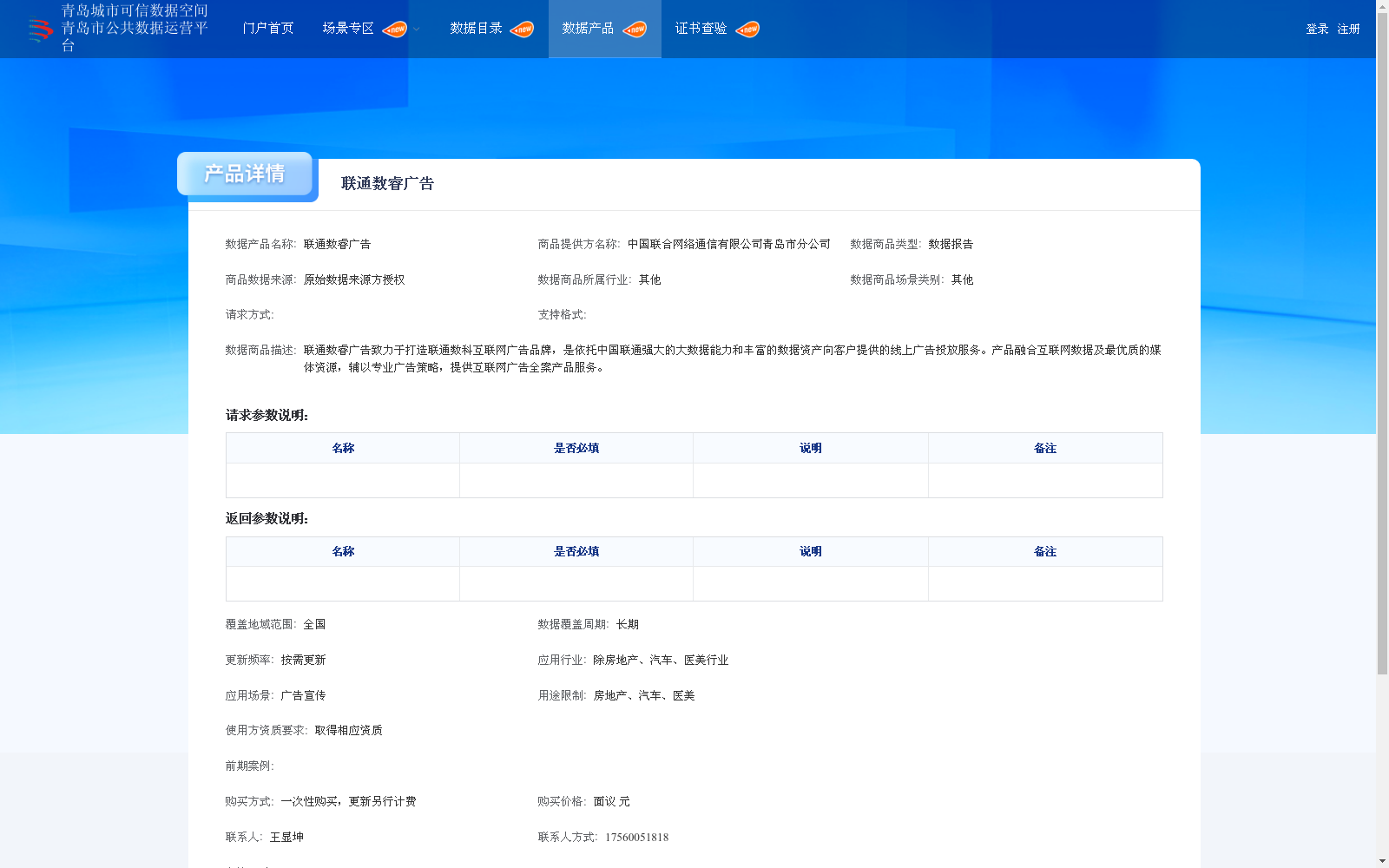Click the 数据商品所属行业 value 其他
This screenshot has height=868, width=1389.
tap(650, 280)
